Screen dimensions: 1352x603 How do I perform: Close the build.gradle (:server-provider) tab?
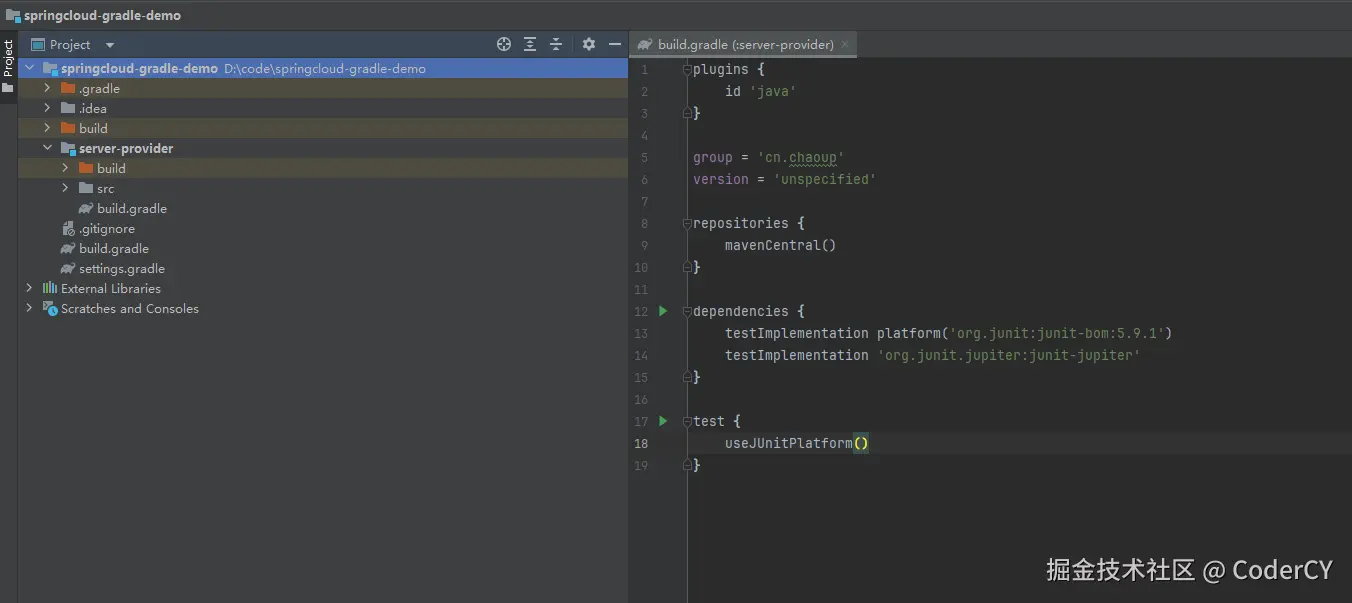[x=845, y=45]
